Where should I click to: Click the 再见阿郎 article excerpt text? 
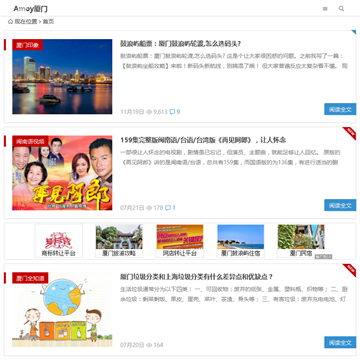click(230, 157)
